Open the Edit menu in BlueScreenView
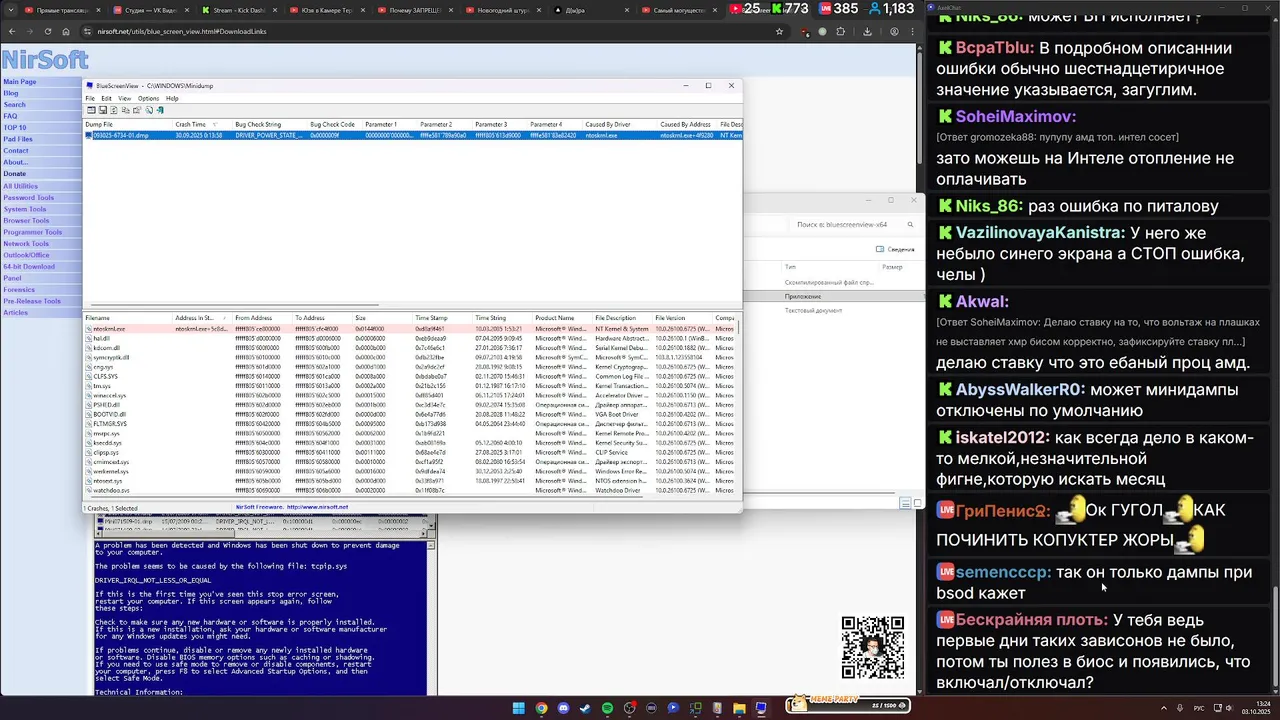The image size is (1280, 720). (x=106, y=98)
